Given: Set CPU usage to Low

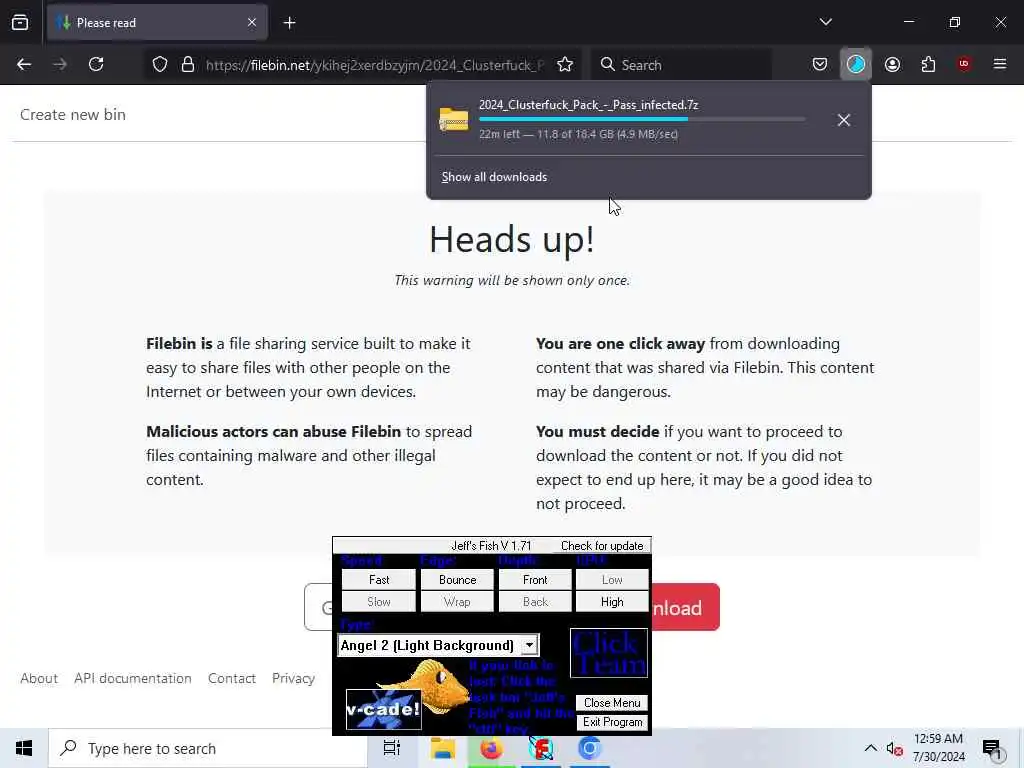Looking at the screenshot, I should coord(612,580).
